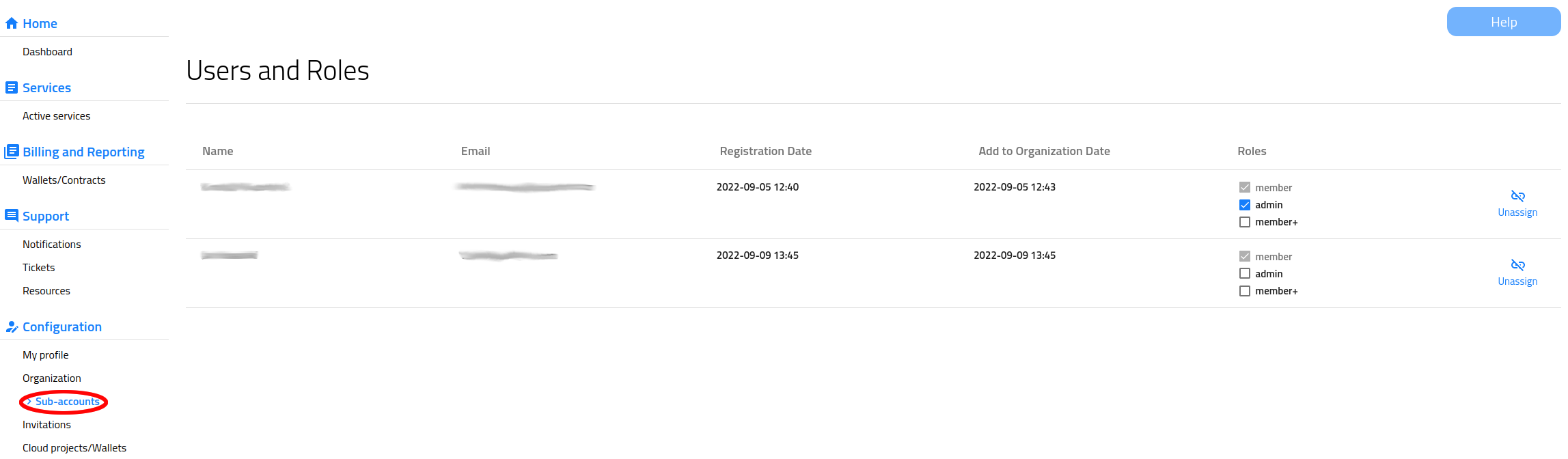Expand the chevron next to Sub-accounts

(x=29, y=402)
